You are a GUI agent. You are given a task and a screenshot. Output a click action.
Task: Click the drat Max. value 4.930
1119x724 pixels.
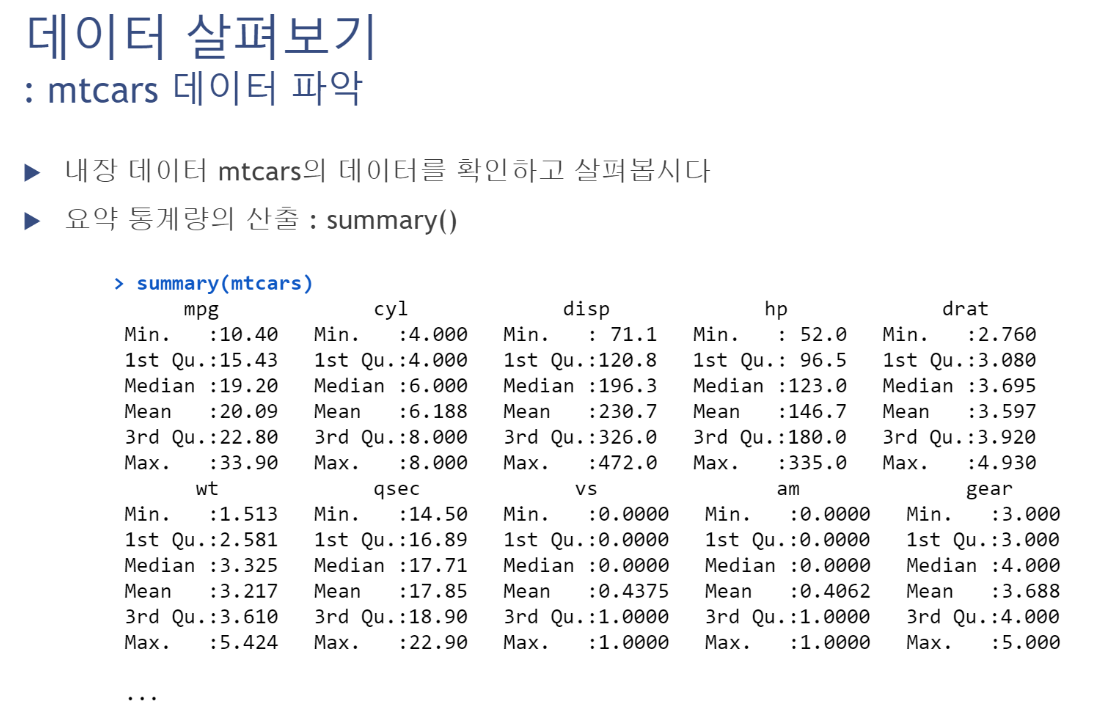1007,463
